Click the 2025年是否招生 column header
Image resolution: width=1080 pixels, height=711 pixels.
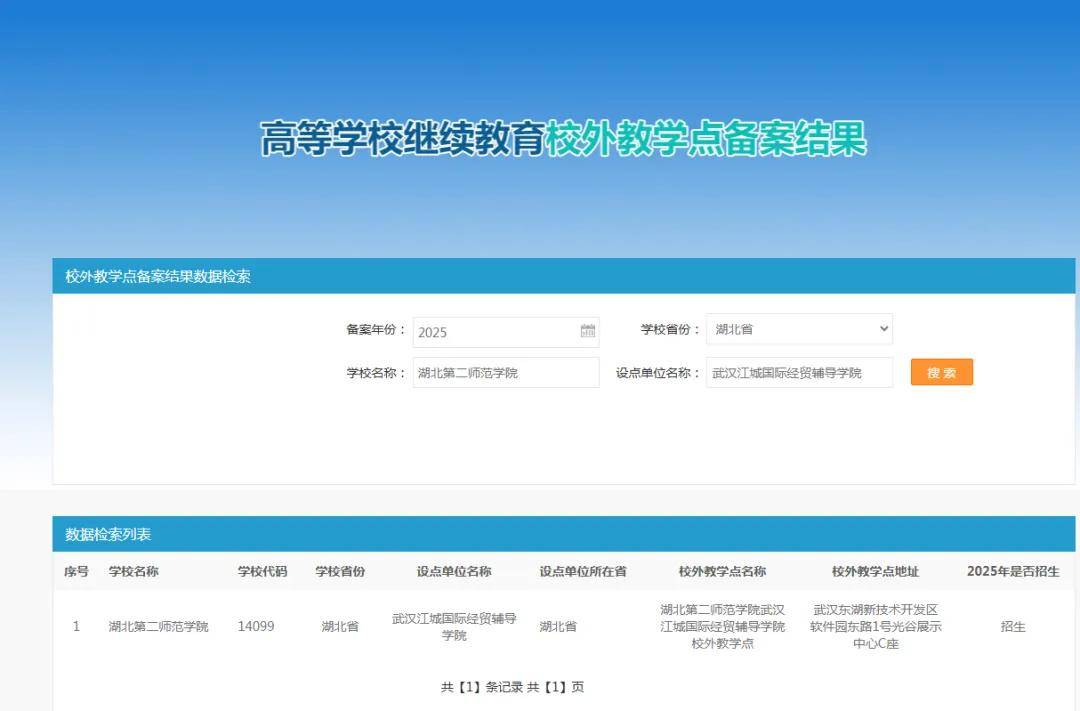tap(1013, 571)
